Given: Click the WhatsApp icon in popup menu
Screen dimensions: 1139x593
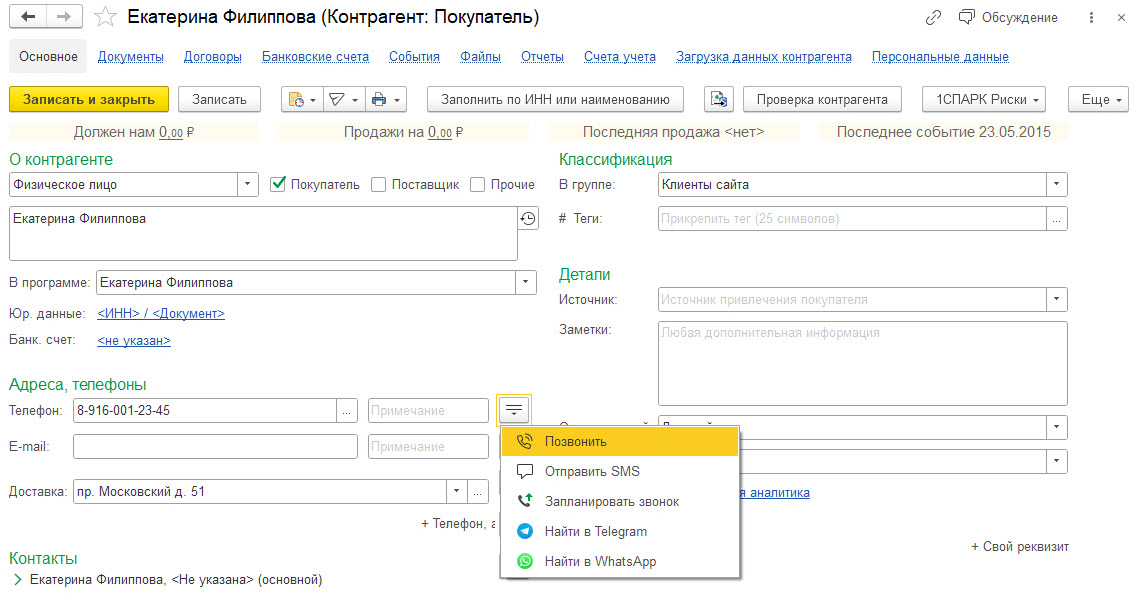Looking at the screenshot, I should [524, 561].
